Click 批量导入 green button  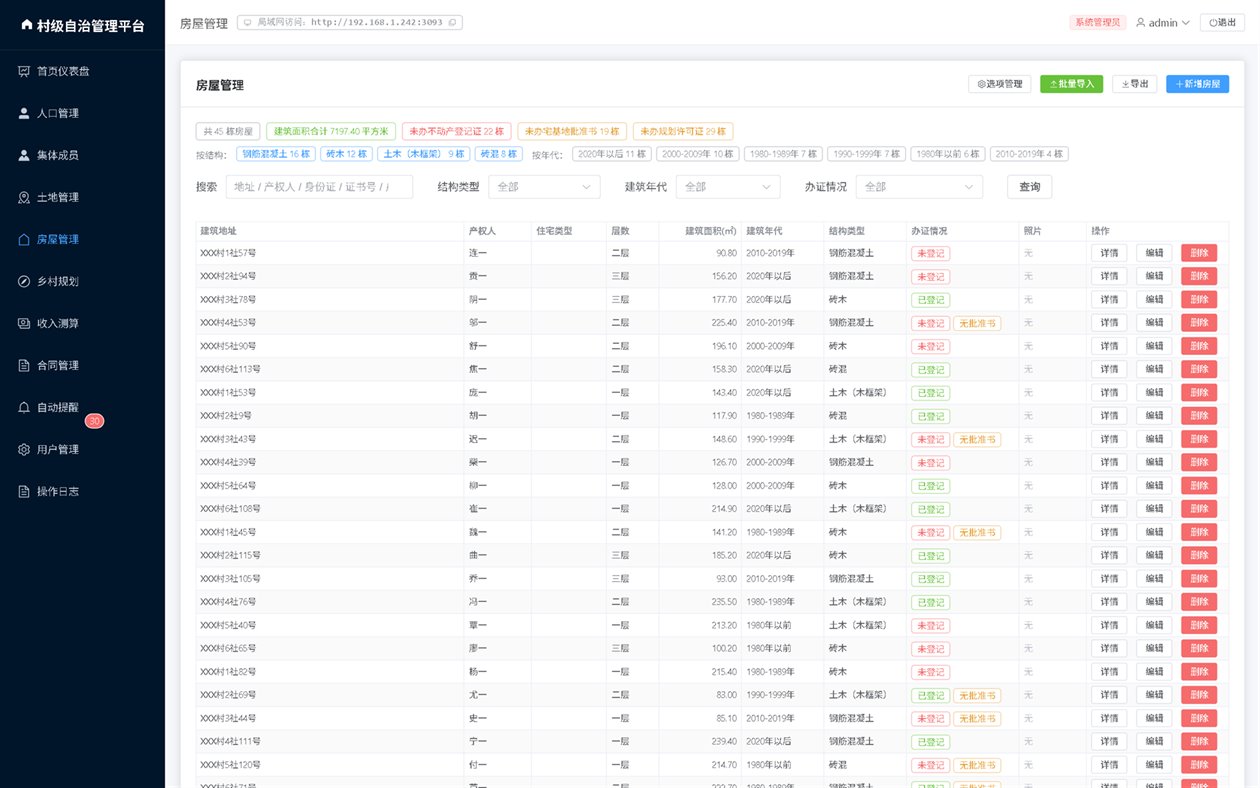[1071, 84]
